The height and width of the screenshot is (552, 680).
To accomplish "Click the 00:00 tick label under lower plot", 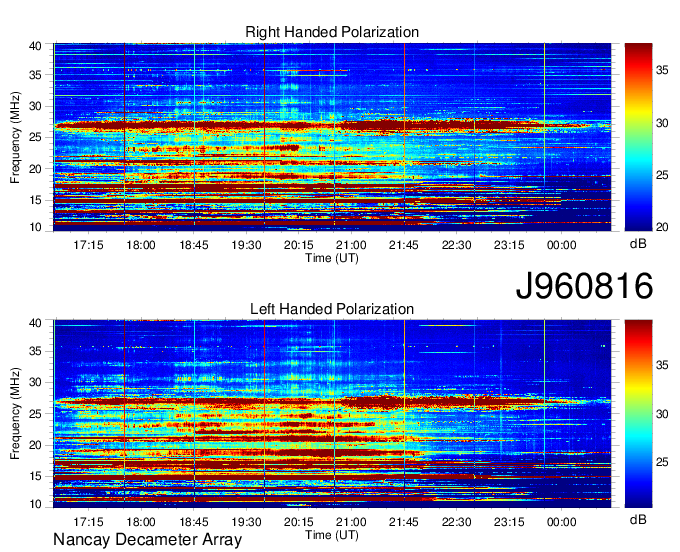I will point(562,522).
